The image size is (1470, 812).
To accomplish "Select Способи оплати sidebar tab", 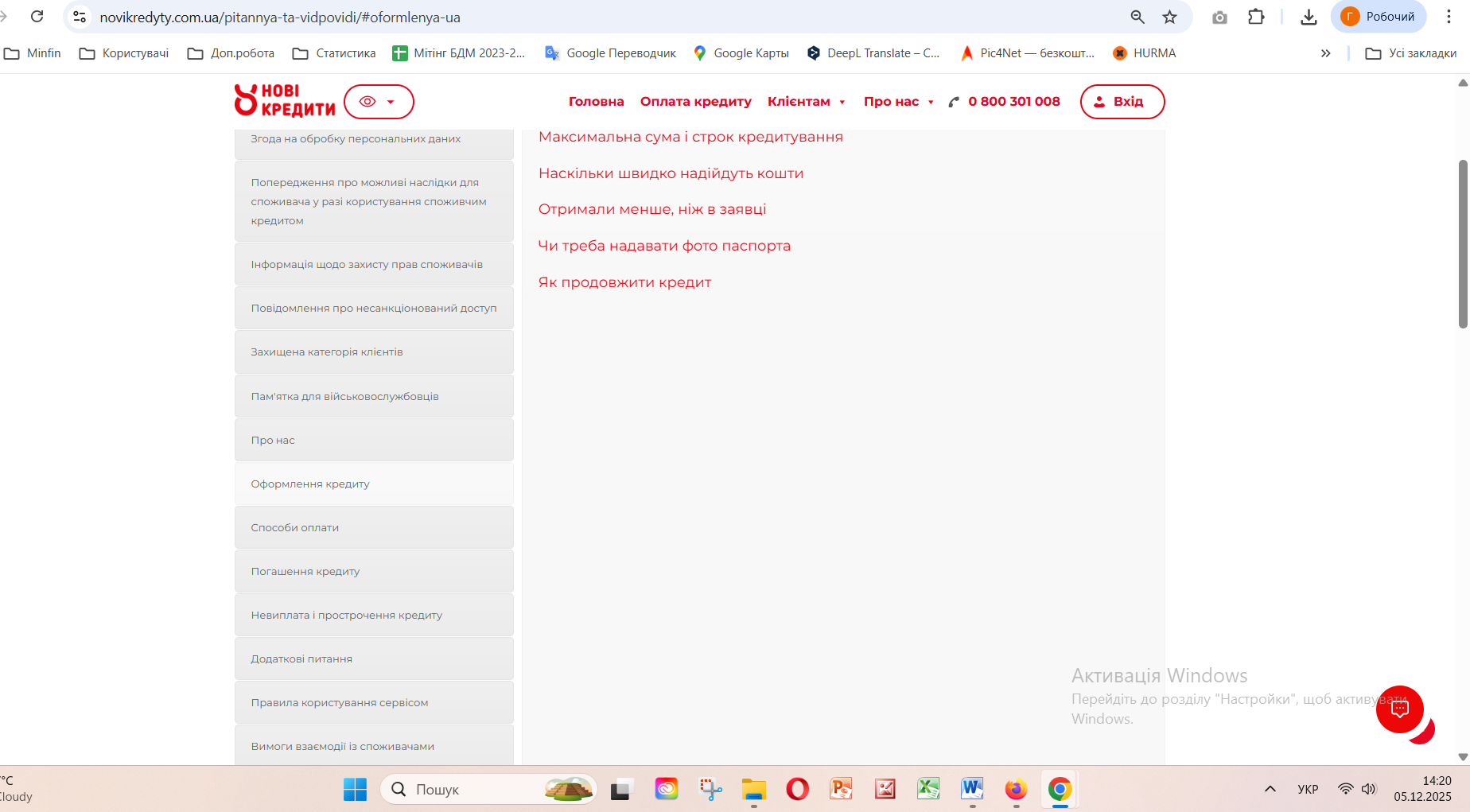I will (374, 527).
